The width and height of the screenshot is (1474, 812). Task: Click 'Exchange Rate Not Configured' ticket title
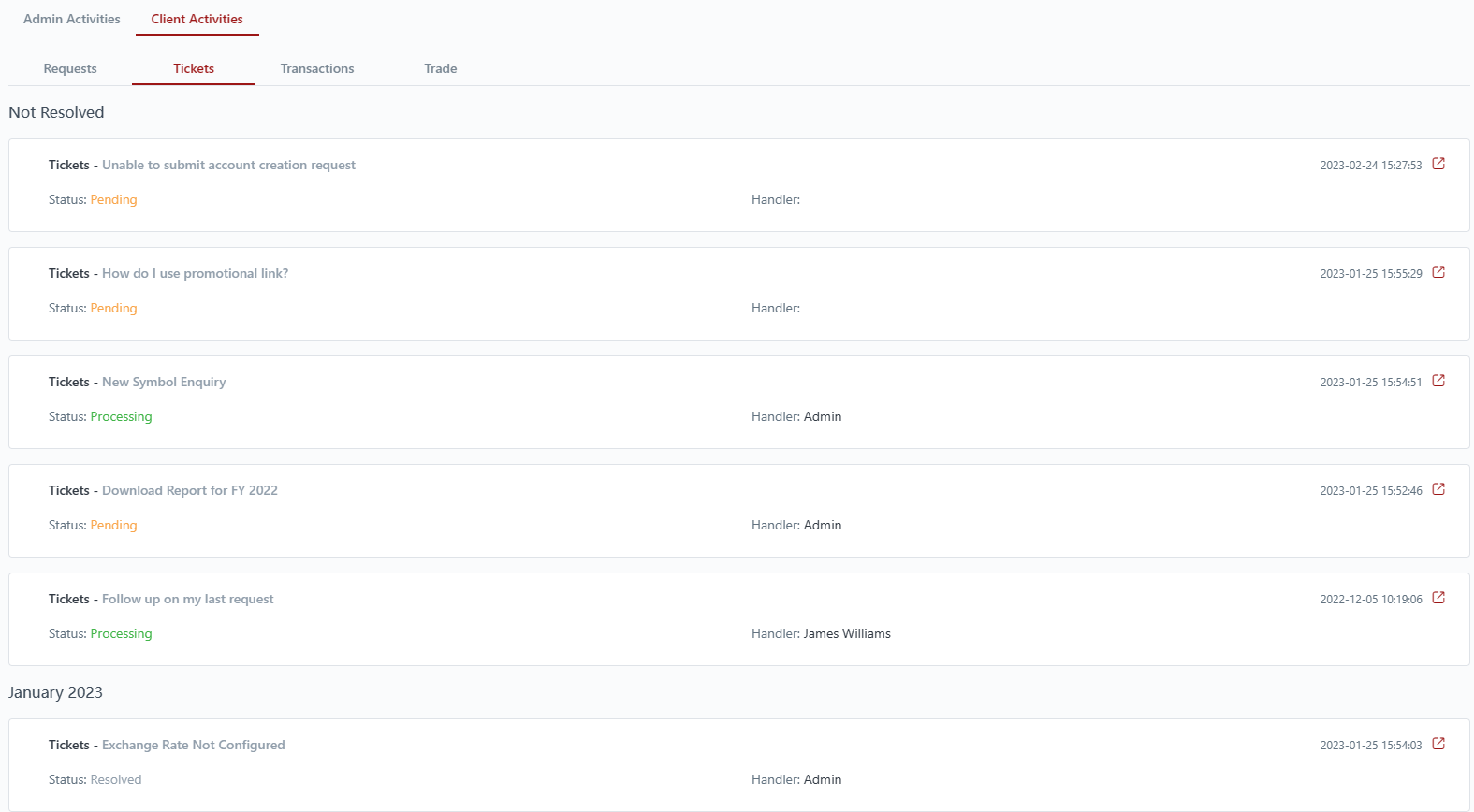pyautogui.click(x=194, y=745)
